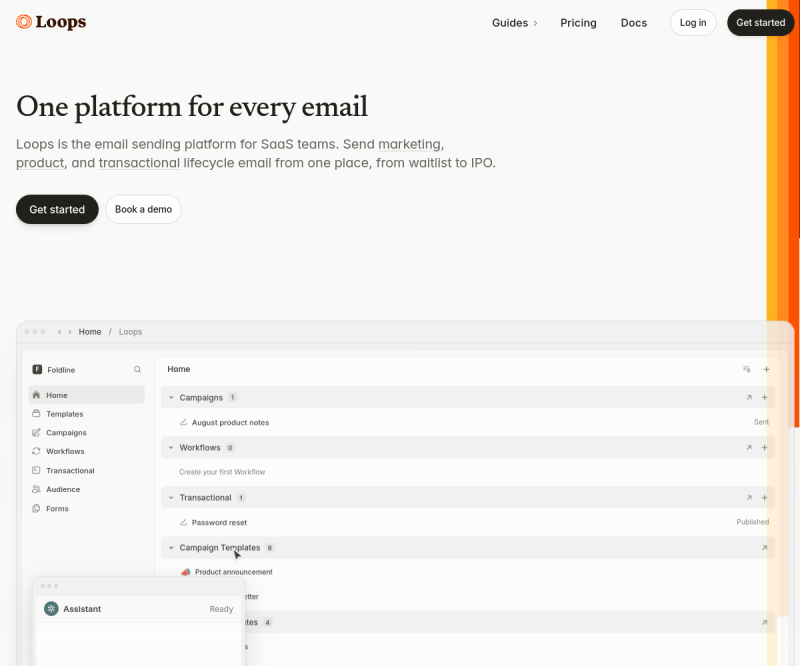800x666 pixels.
Task: Click the Foldline workspace icon
Action: pos(37,369)
